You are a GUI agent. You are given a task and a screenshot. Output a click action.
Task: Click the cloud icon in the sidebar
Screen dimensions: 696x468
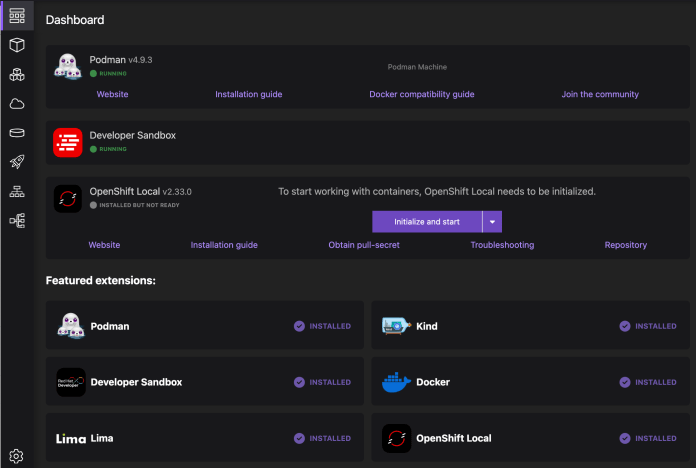(17, 103)
